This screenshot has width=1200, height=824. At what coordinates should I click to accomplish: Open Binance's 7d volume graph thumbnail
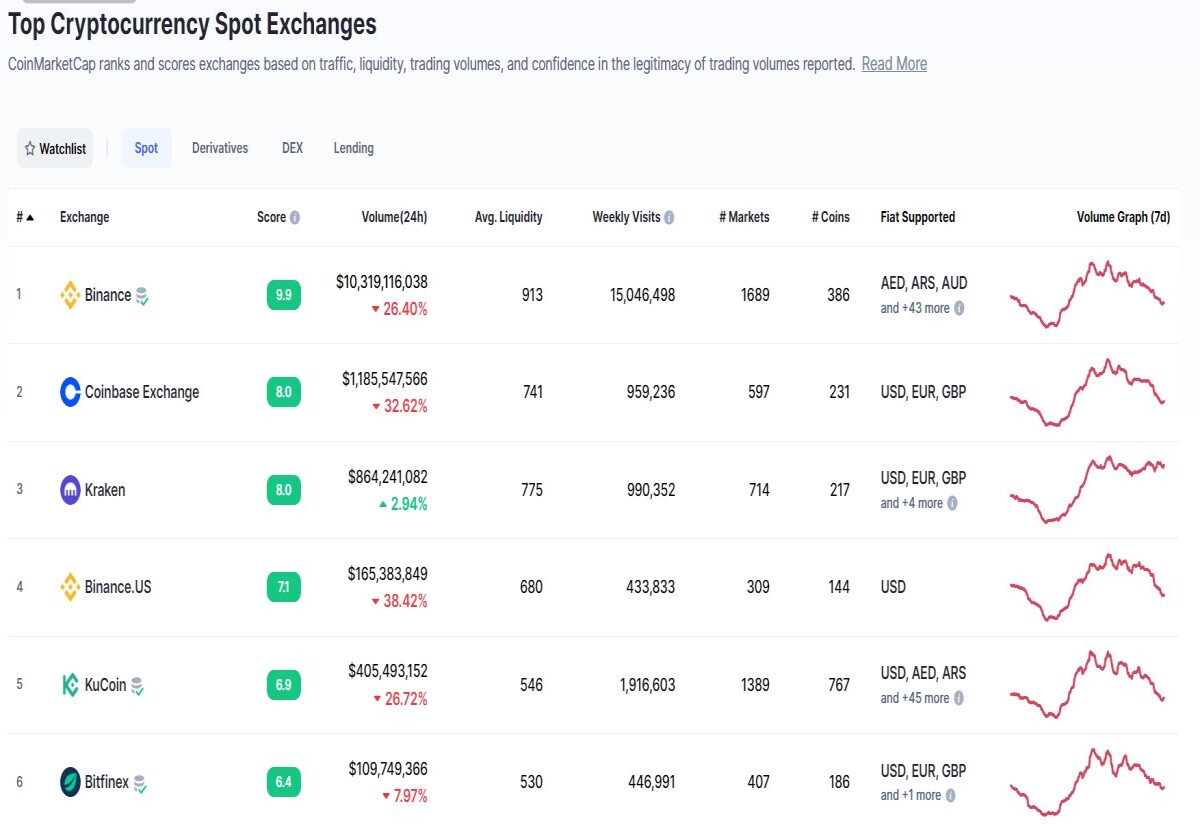pos(1087,294)
